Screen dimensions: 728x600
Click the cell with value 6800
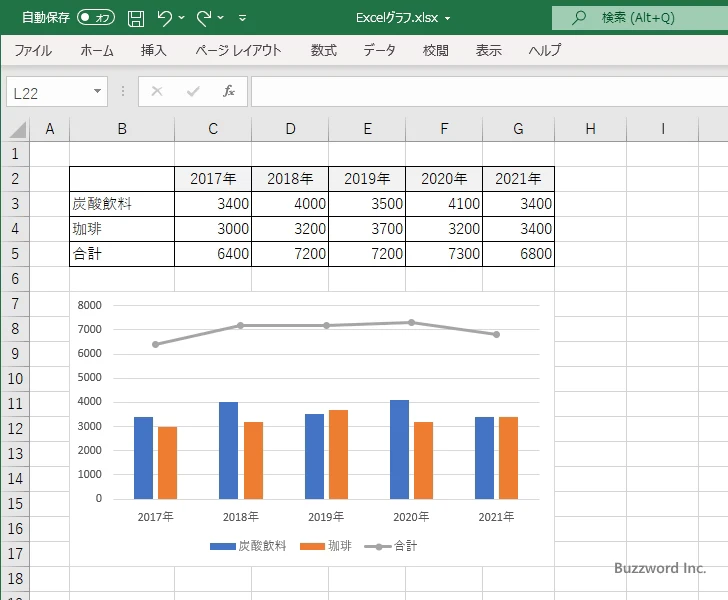519,254
